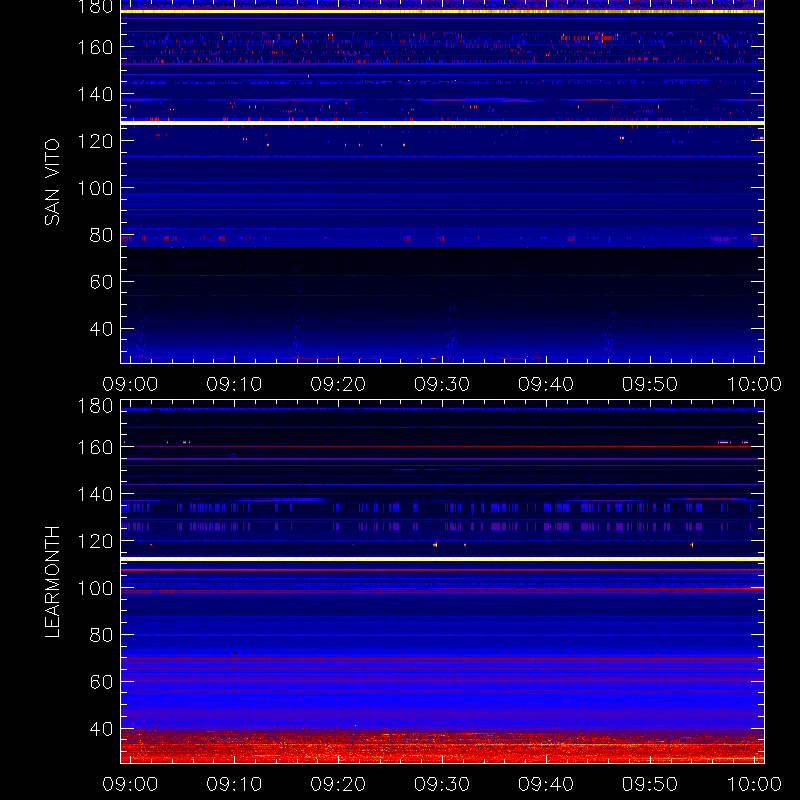Select the 100 tick label on San Vito plot
Viewport: 800px width, 800px height.
[x=95, y=188]
